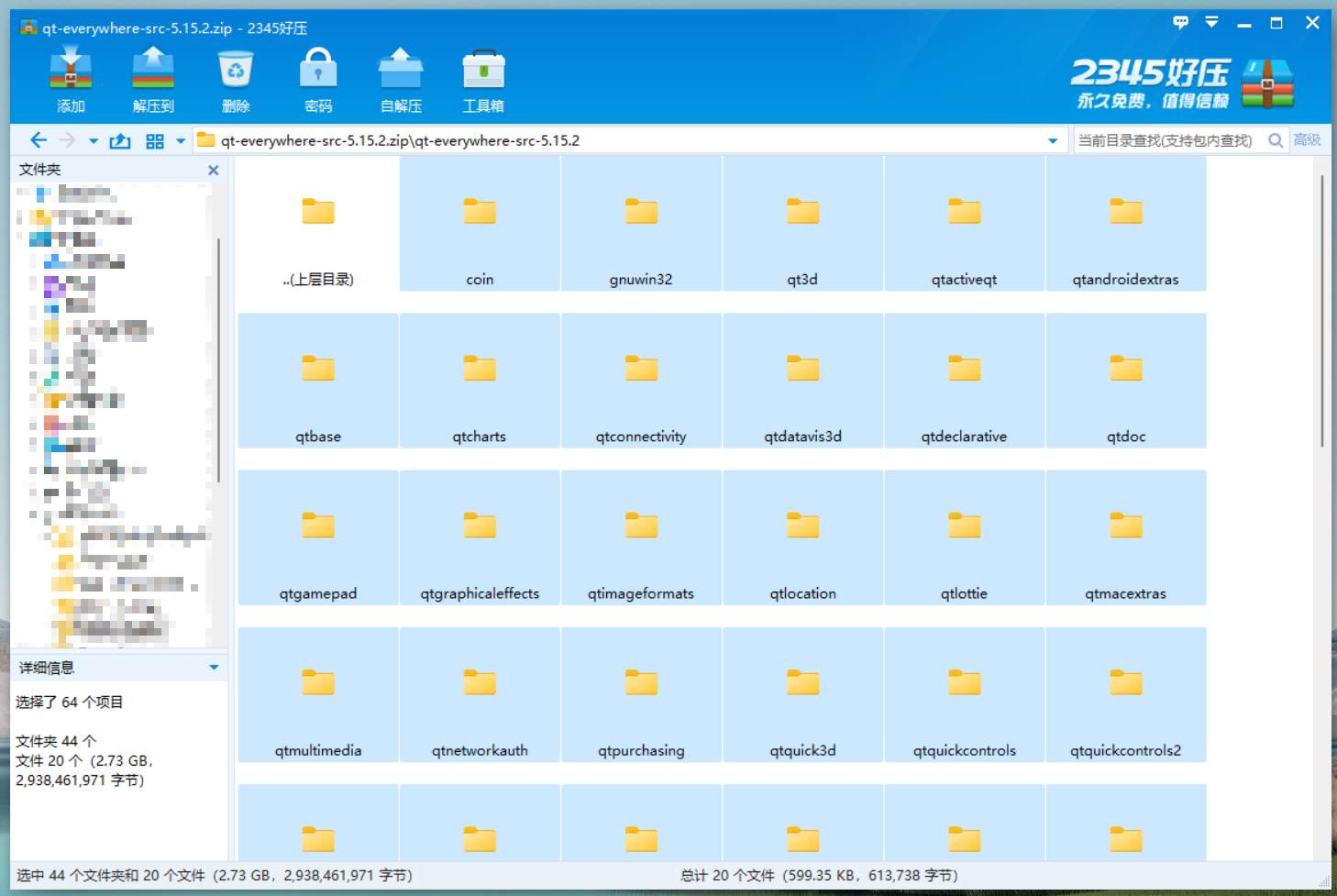Select the qtconnectivity folder
Image resolution: width=1337 pixels, height=896 pixels.
[641, 381]
